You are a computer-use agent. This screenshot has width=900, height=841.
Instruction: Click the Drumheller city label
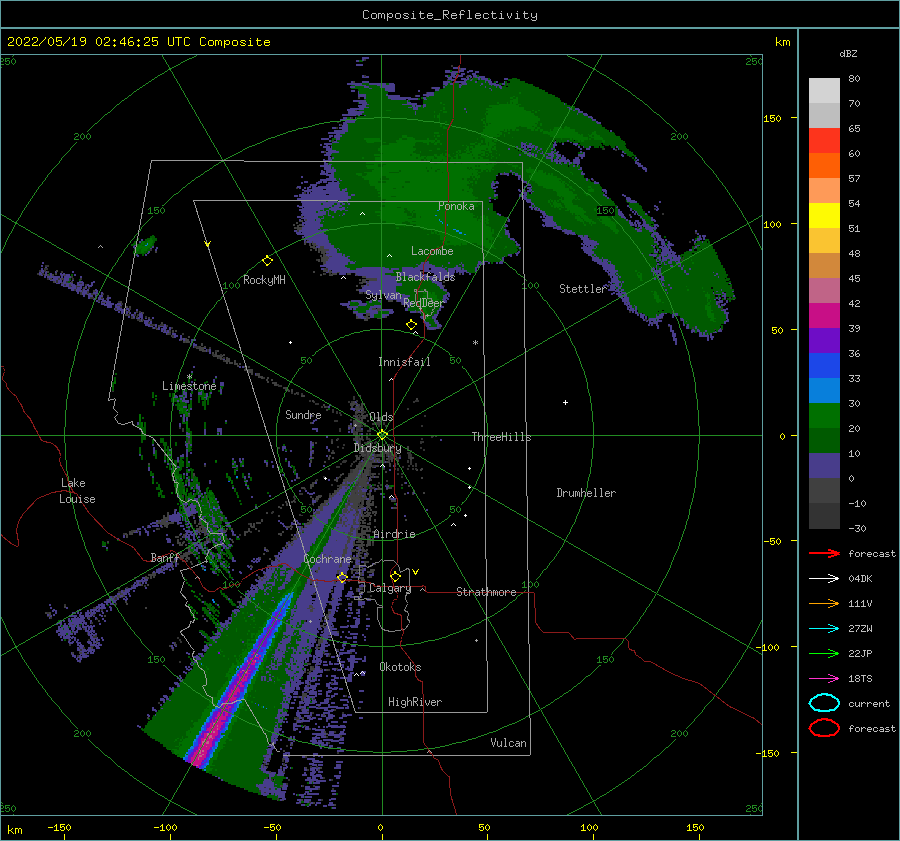pos(586,493)
